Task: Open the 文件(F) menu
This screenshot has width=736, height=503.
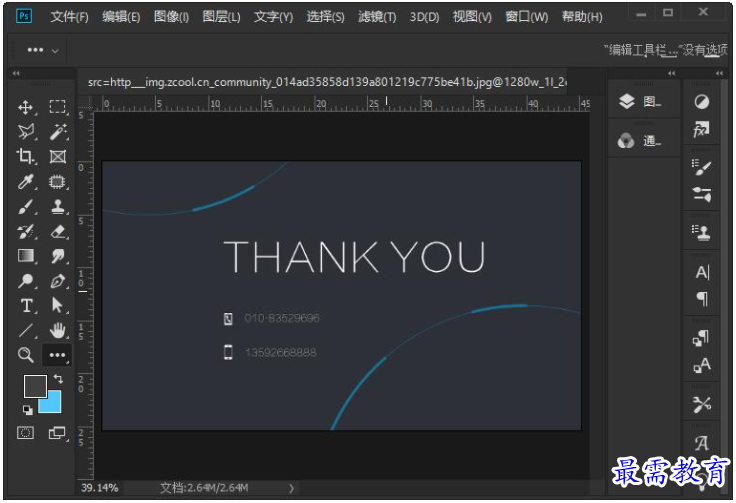Action: pyautogui.click(x=69, y=17)
